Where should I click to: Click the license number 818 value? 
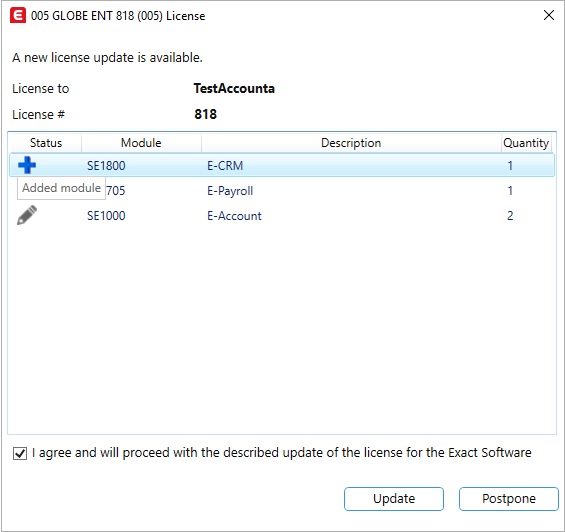click(x=205, y=114)
